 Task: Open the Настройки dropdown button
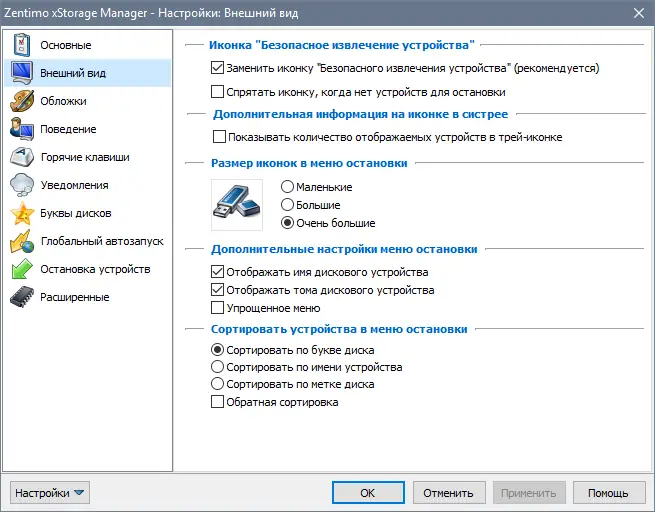click(50, 492)
